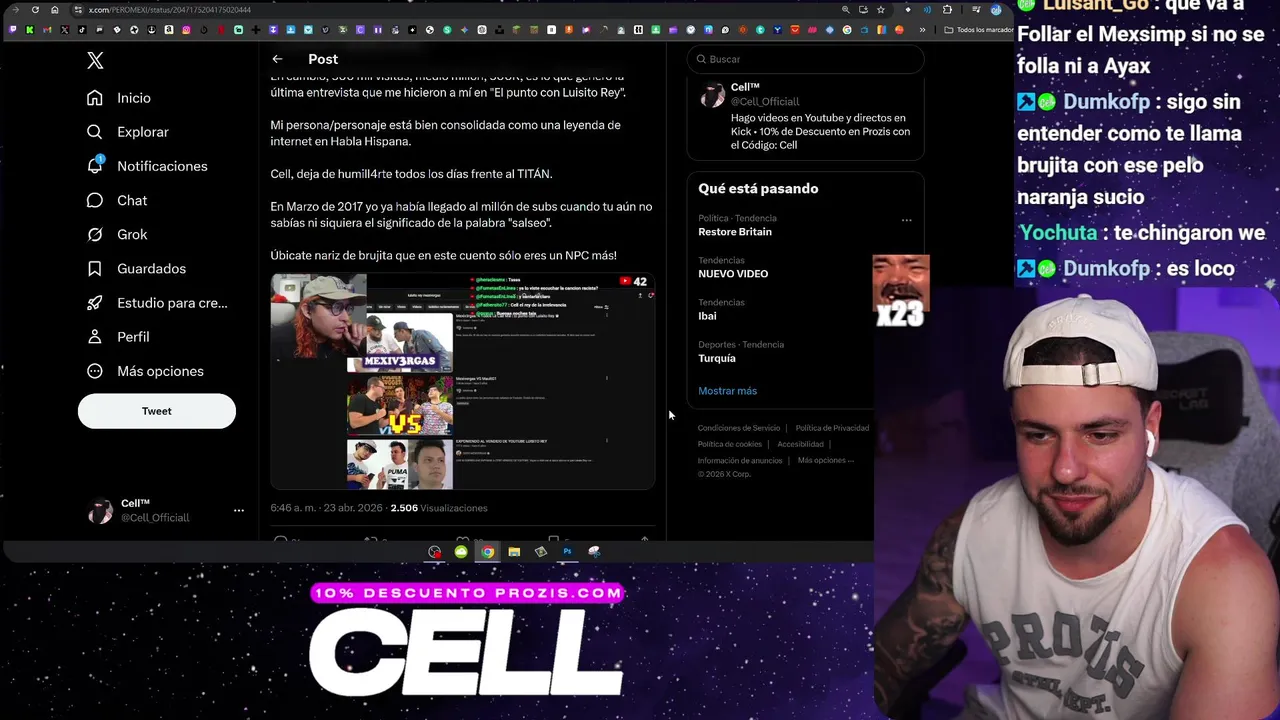This screenshot has width=1280, height=720.
Task: Click Estudio rocket icon
Action: point(94,303)
